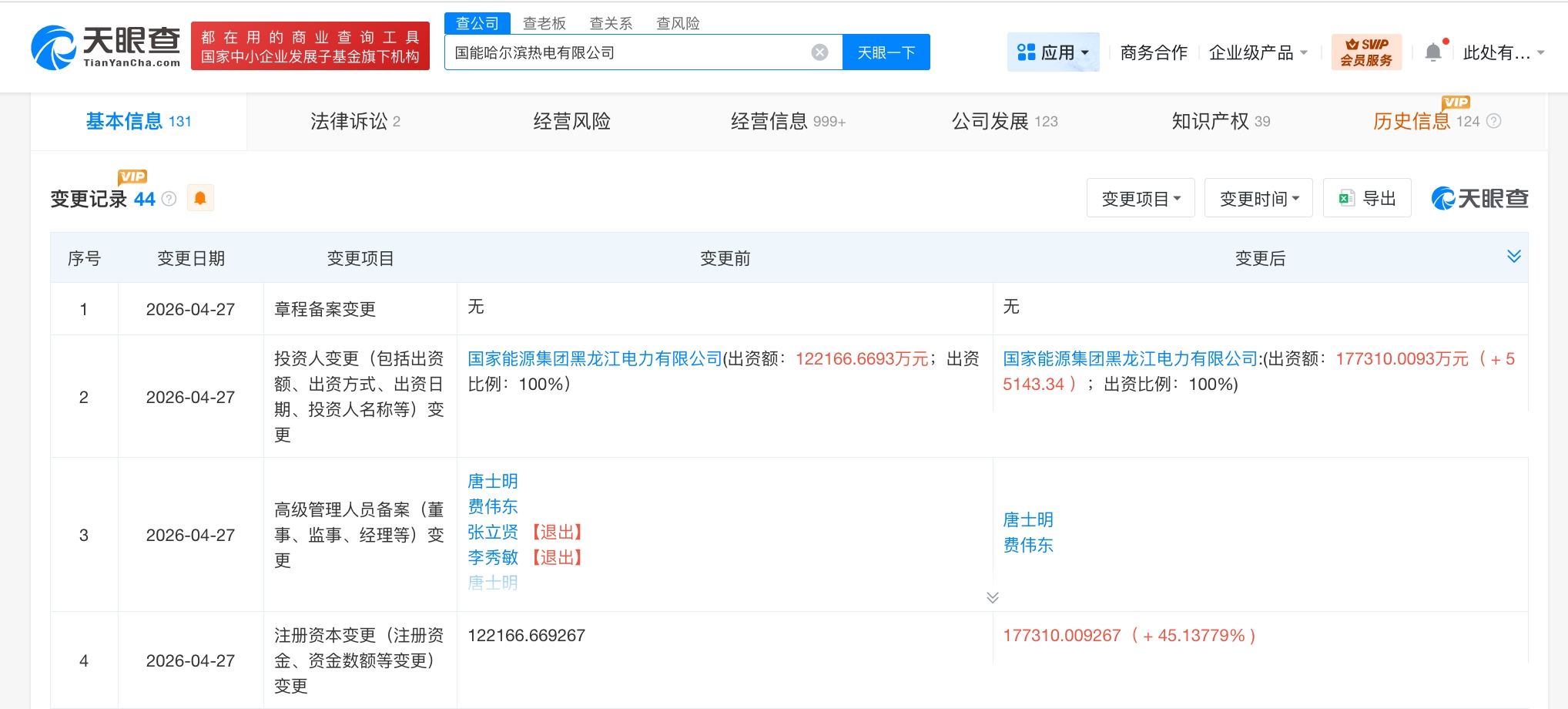Select the 投资人变更 change item cell
Screen dimensions: 1568x709
360,397
